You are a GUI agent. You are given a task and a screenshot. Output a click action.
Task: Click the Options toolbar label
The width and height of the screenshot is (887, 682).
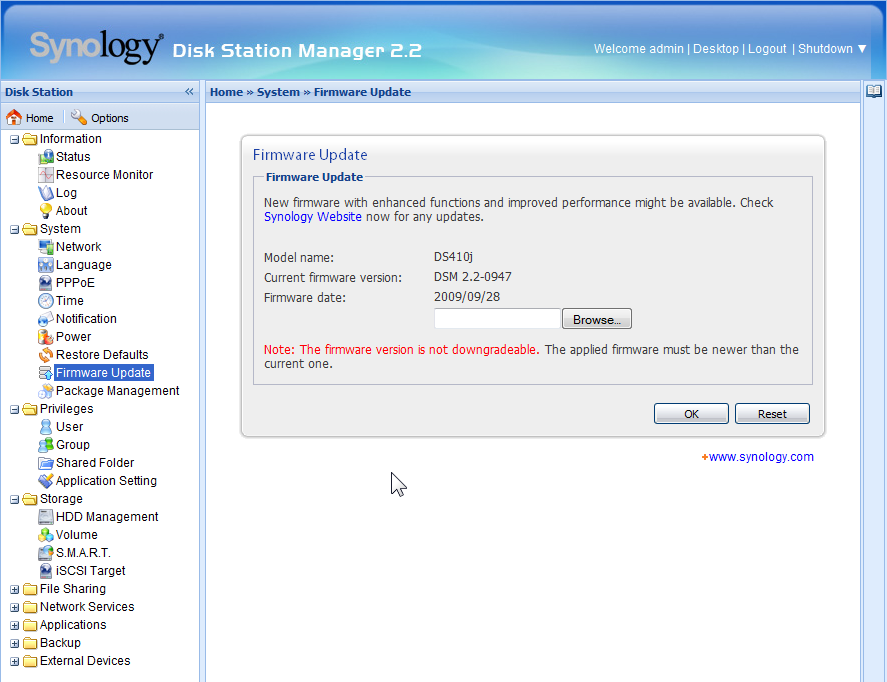pos(110,118)
